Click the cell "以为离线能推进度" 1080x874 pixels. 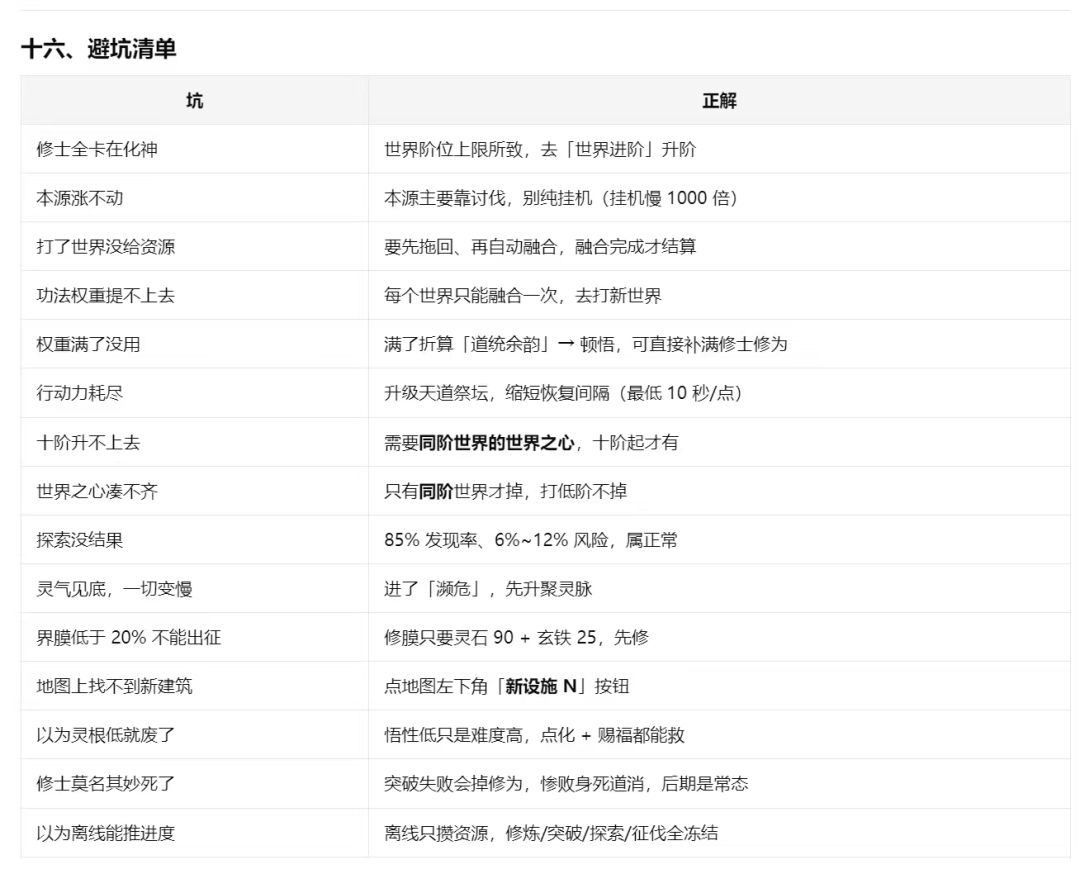point(106,833)
